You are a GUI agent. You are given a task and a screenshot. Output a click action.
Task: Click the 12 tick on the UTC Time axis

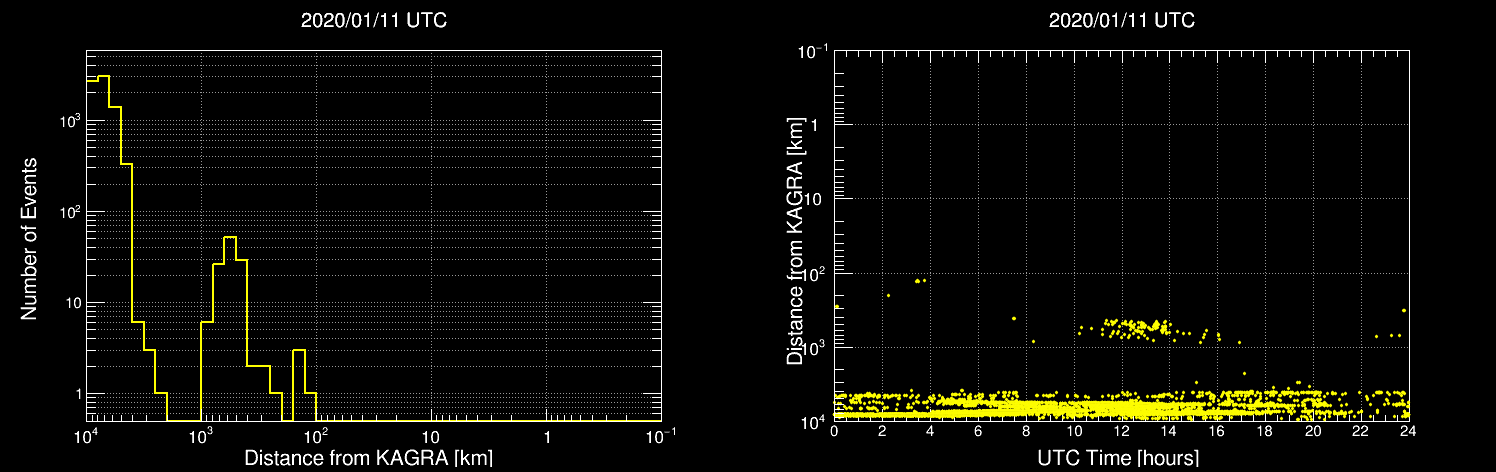tap(1122, 432)
